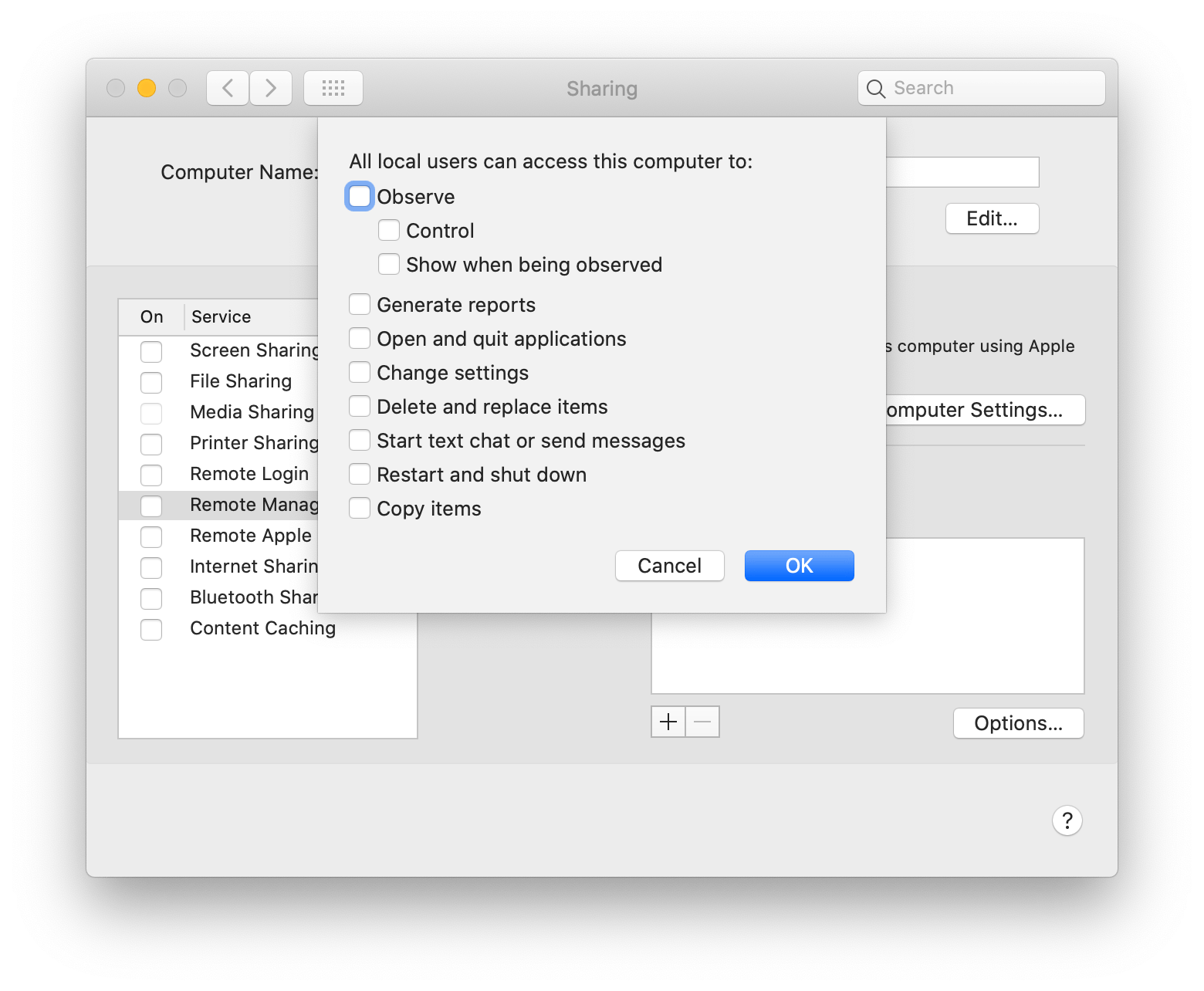Enable Copy items permission
Image resolution: width=1204 pixels, height=991 pixels.
(360, 508)
